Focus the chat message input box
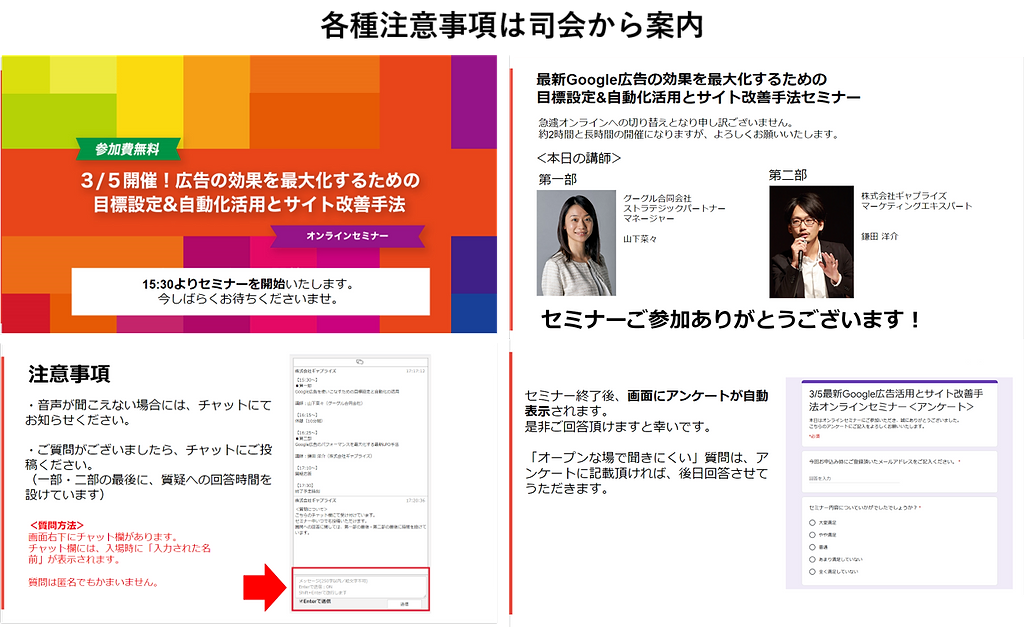This screenshot has height=627, width=1024. pyautogui.click(x=360, y=587)
